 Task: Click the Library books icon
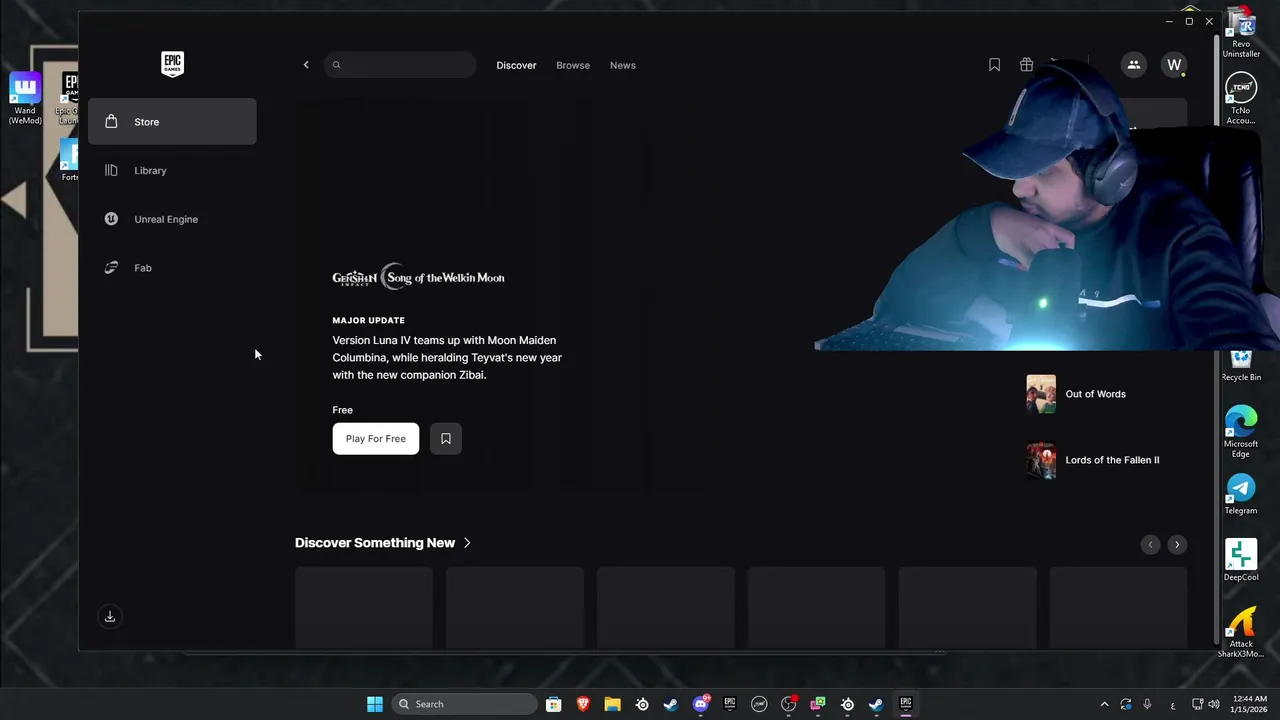point(111,170)
